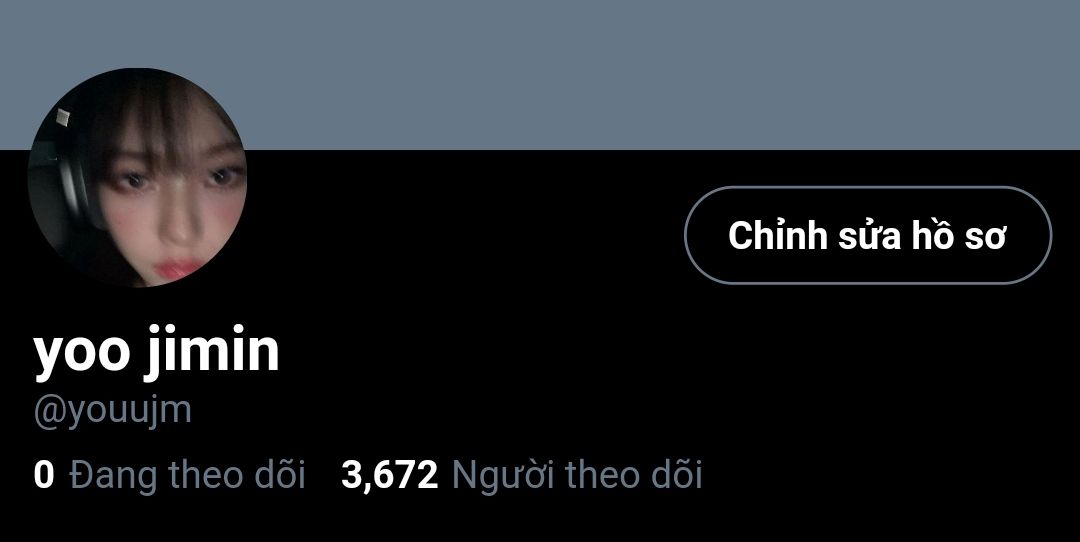The width and height of the screenshot is (1080, 542).
Task: Tap the Đang theo dõi label text
Action: tap(187, 476)
